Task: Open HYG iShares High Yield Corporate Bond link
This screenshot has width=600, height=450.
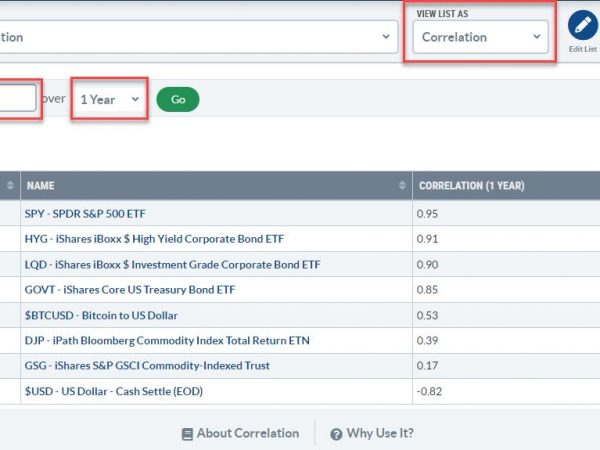Action: [x=154, y=239]
